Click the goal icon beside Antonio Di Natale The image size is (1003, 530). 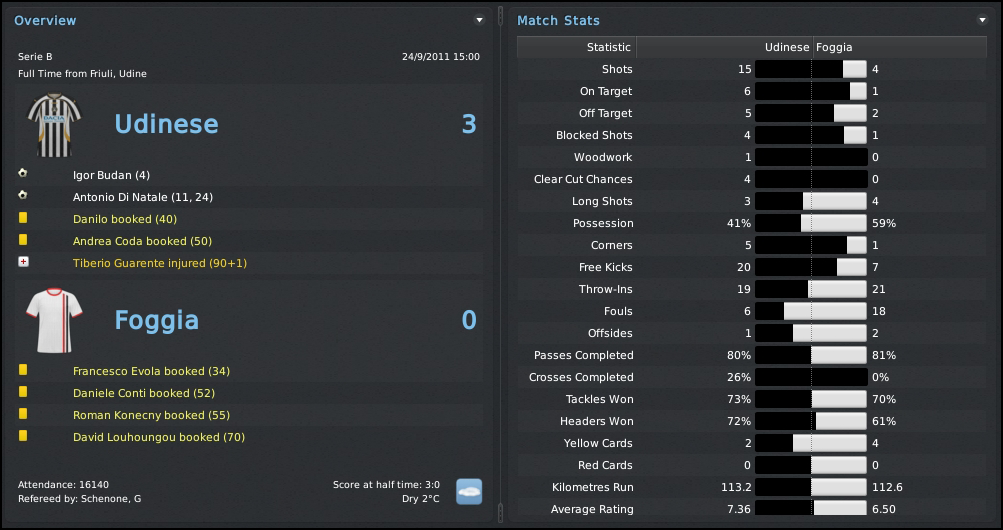pos(23,196)
